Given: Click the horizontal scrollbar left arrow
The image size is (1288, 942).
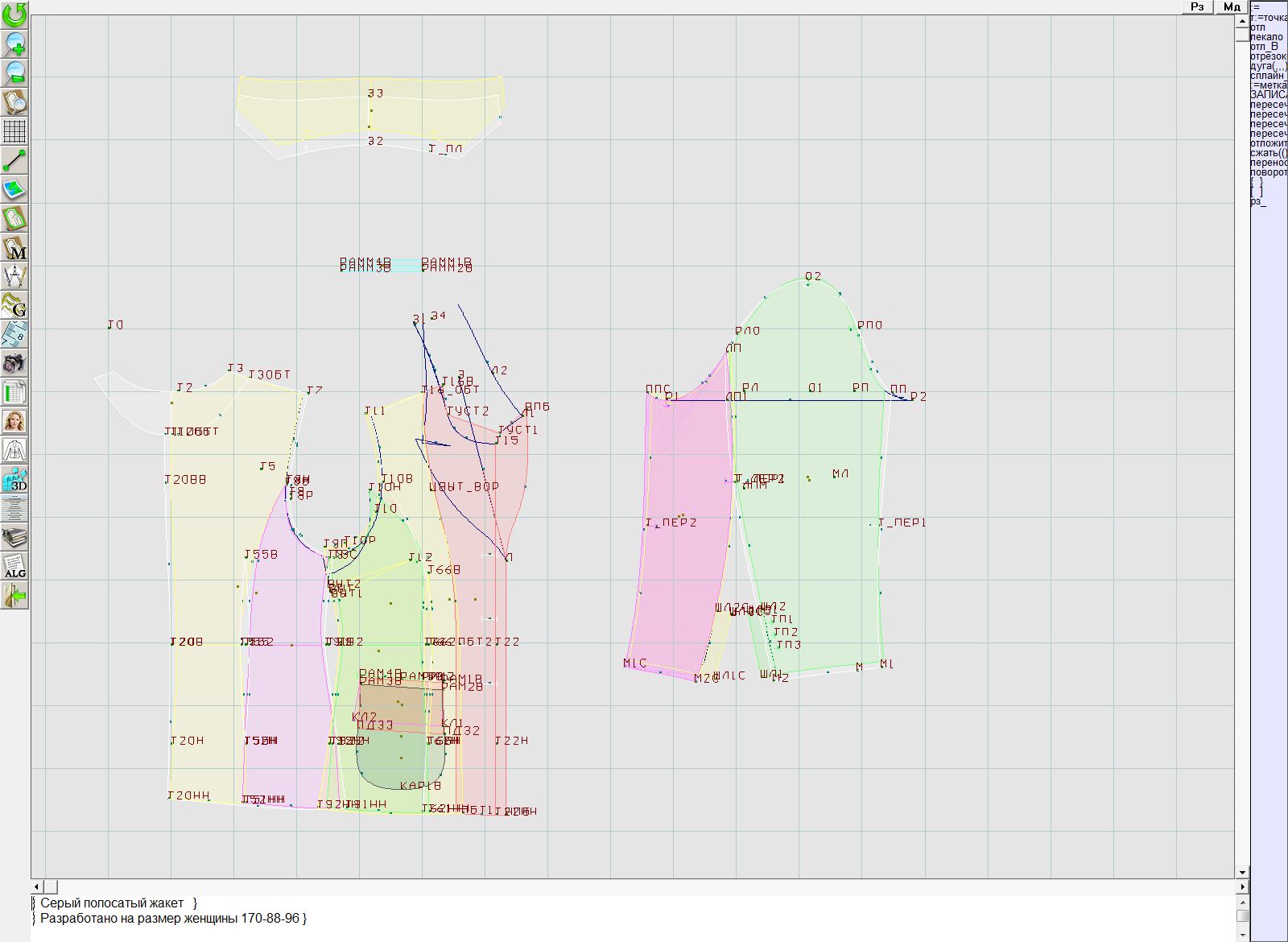Looking at the screenshot, I should click(x=37, y=886).
